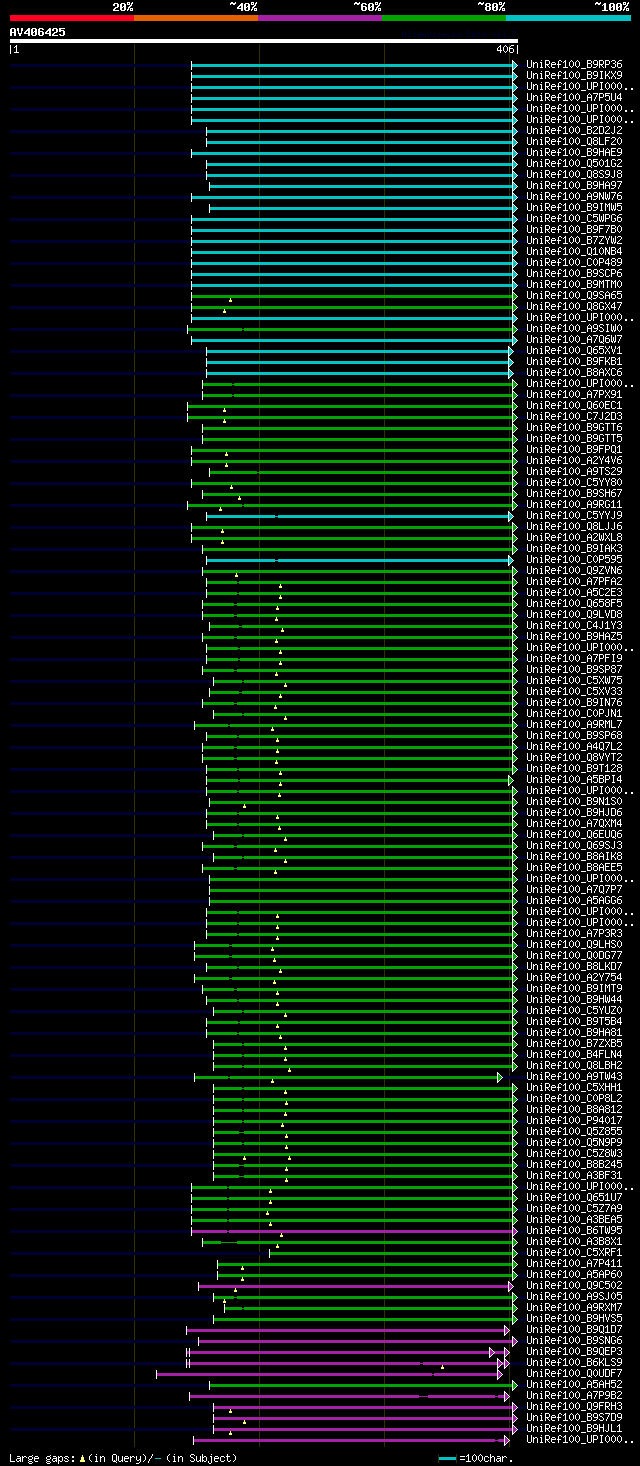Screen dimensions: 640x1466
Task: Open hit UniRef100_B9IKX9
Action: click(574, 75)
